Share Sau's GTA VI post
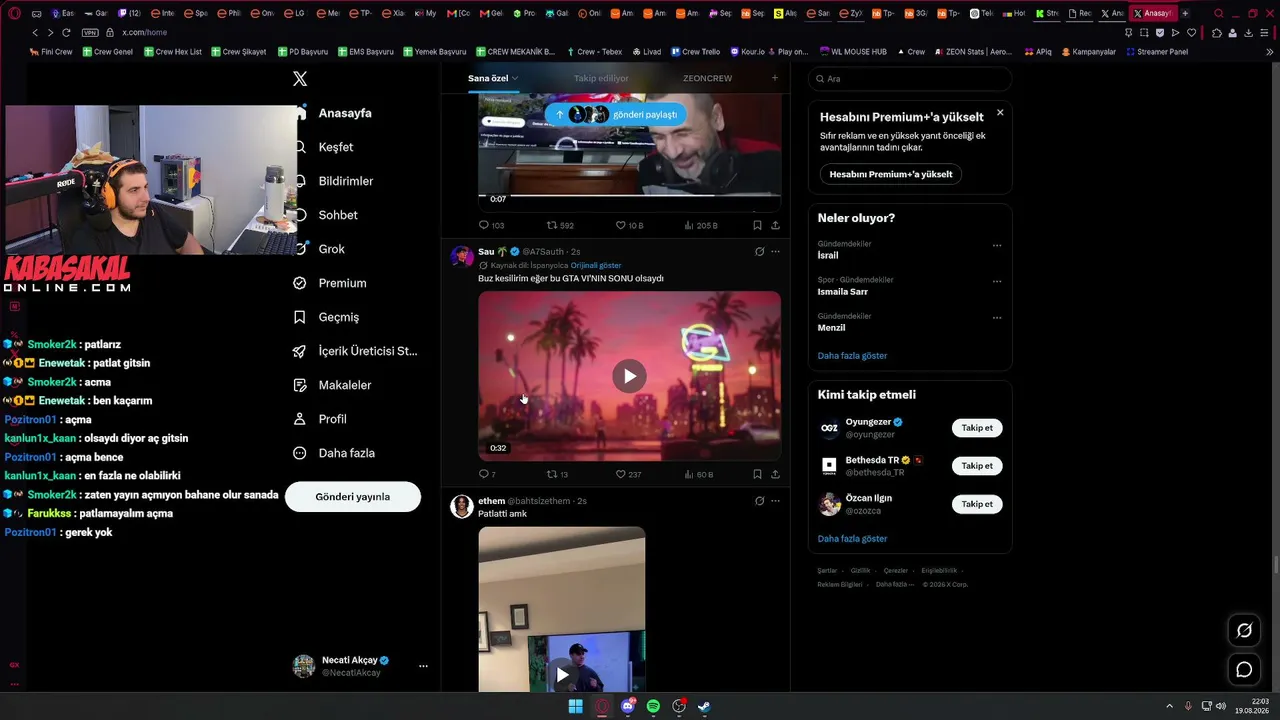Image resolution: width=1280 pixels, height=720 pixels. pos(775,474)
